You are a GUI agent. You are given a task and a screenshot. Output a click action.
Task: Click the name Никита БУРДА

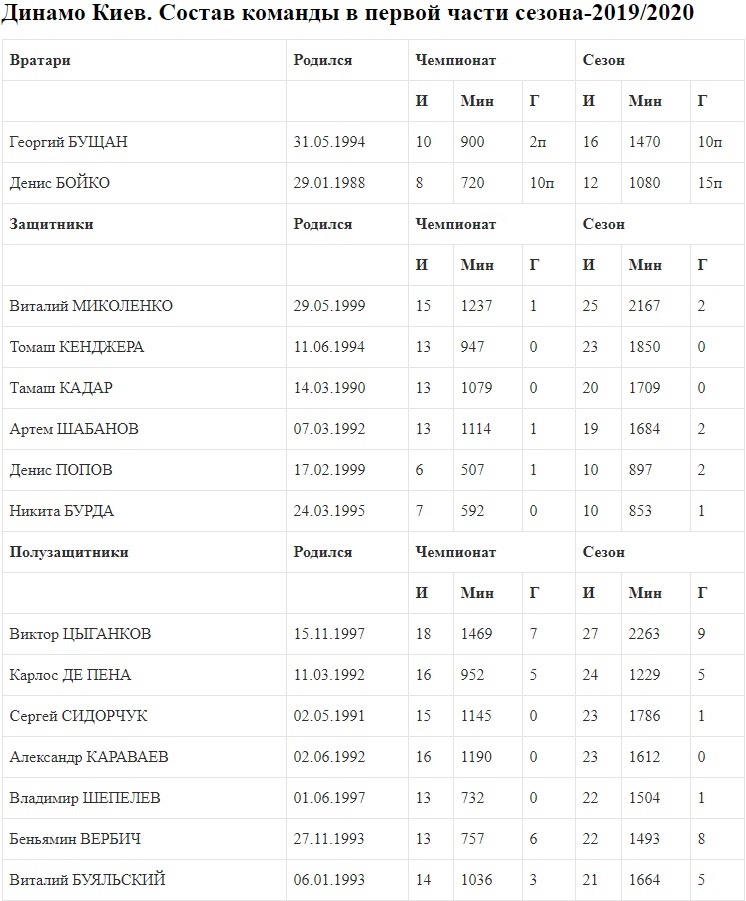point(62,511)
